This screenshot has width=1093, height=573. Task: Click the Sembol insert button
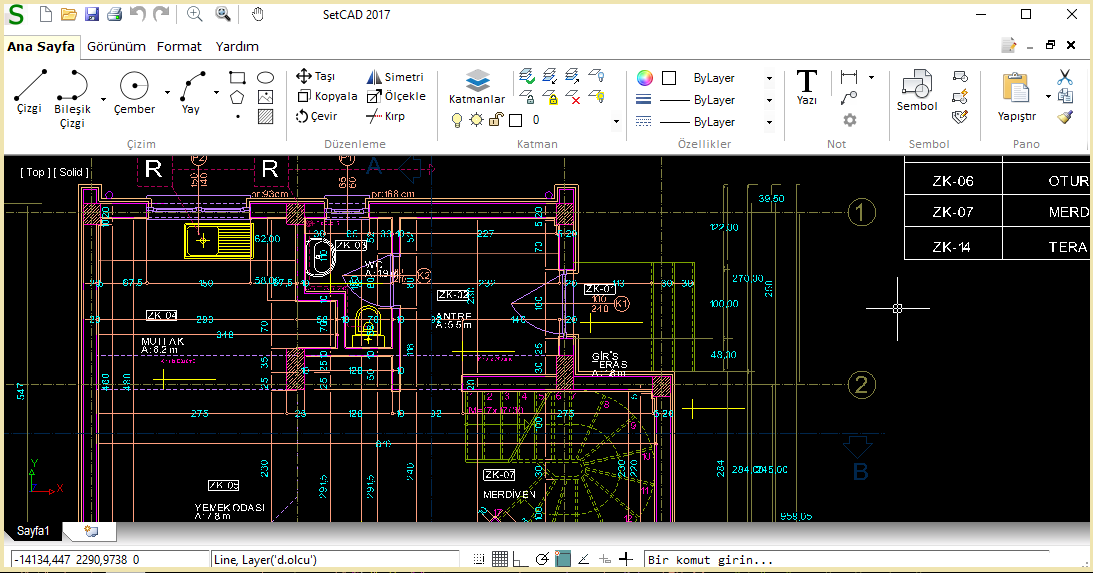click(916, 91)
